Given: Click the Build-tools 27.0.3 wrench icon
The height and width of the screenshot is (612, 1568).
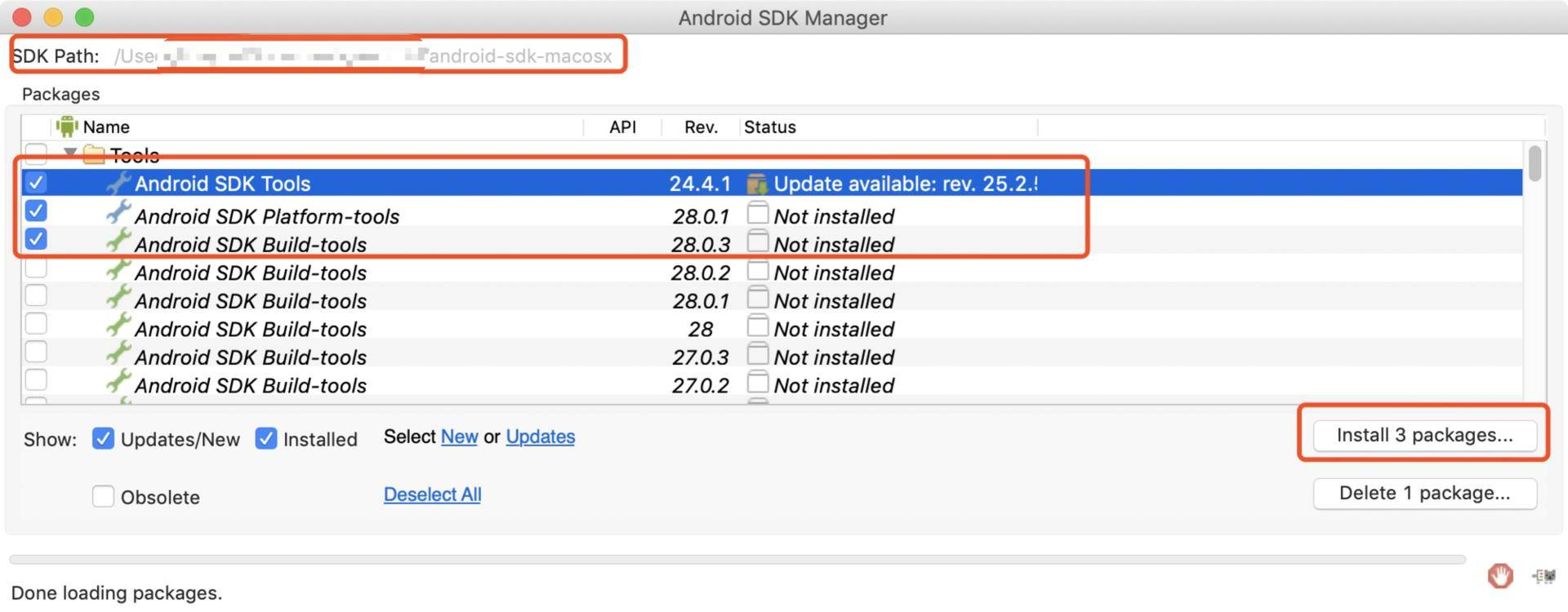Looking at the screenshot, I should [118, 354].
